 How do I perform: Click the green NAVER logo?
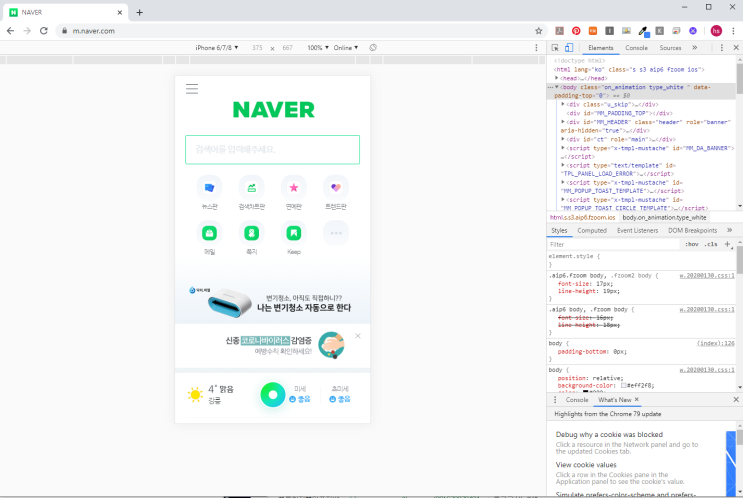click(x=273, y=110)
